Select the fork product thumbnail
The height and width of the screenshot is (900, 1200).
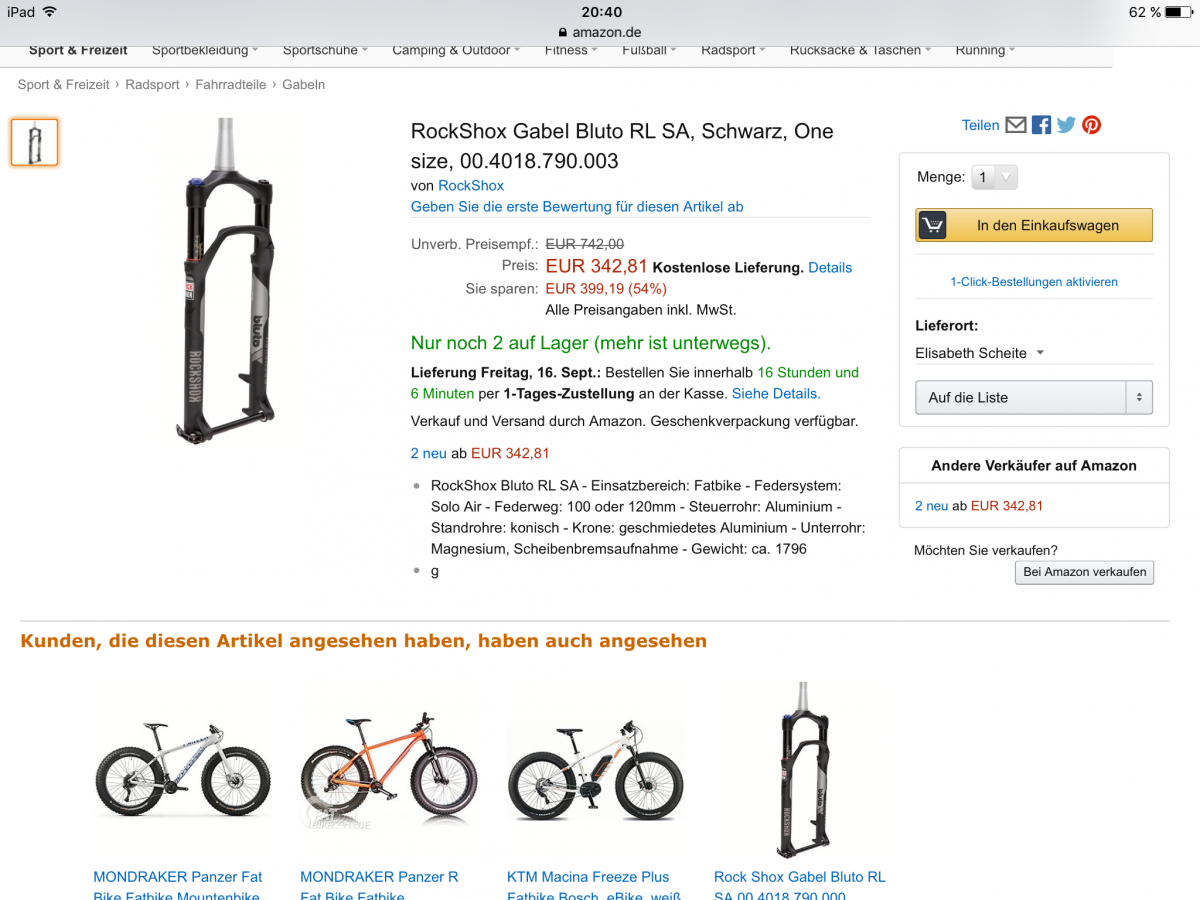[35, 142]
